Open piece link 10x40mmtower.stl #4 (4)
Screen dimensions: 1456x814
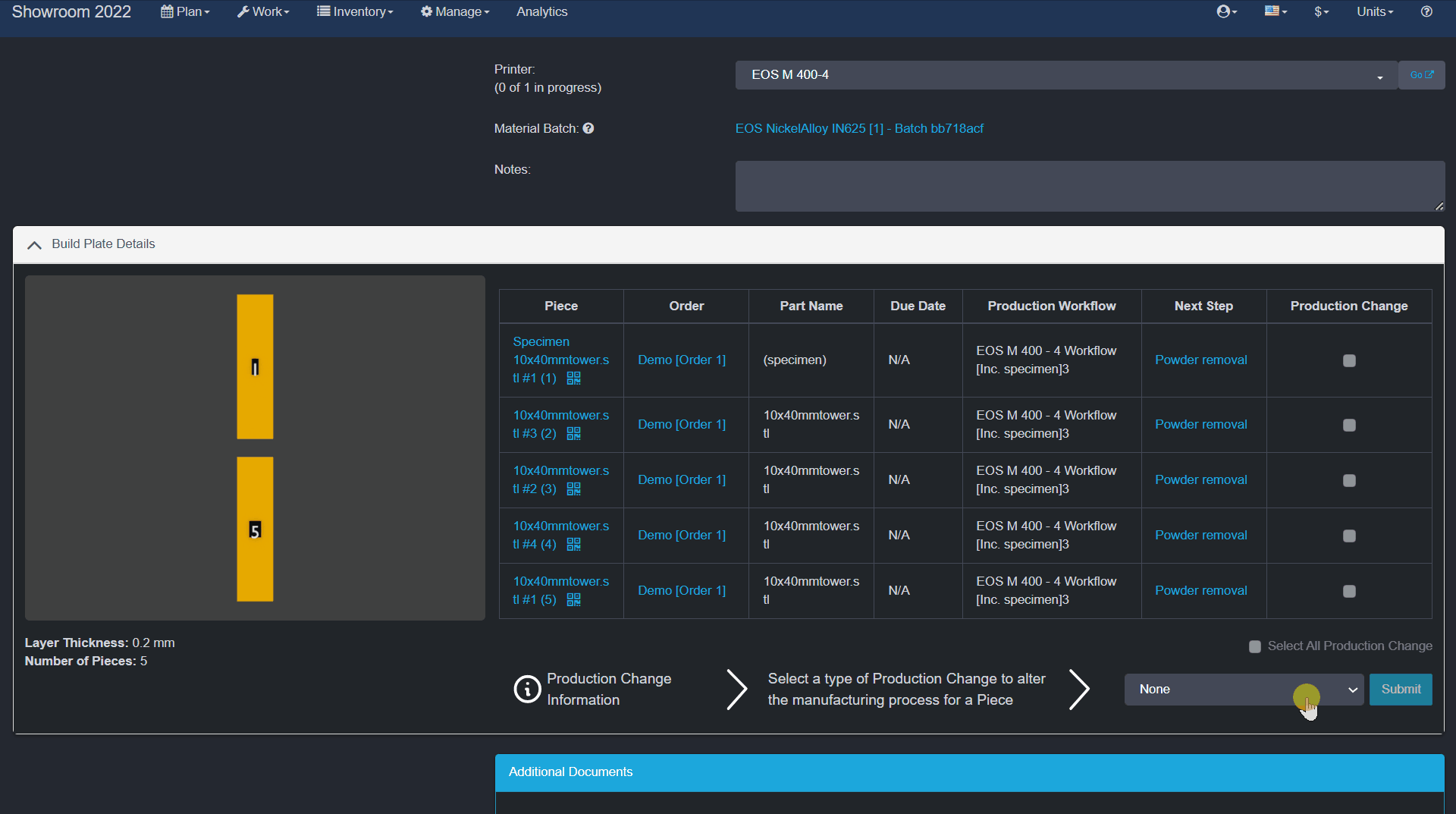[560, 535]
